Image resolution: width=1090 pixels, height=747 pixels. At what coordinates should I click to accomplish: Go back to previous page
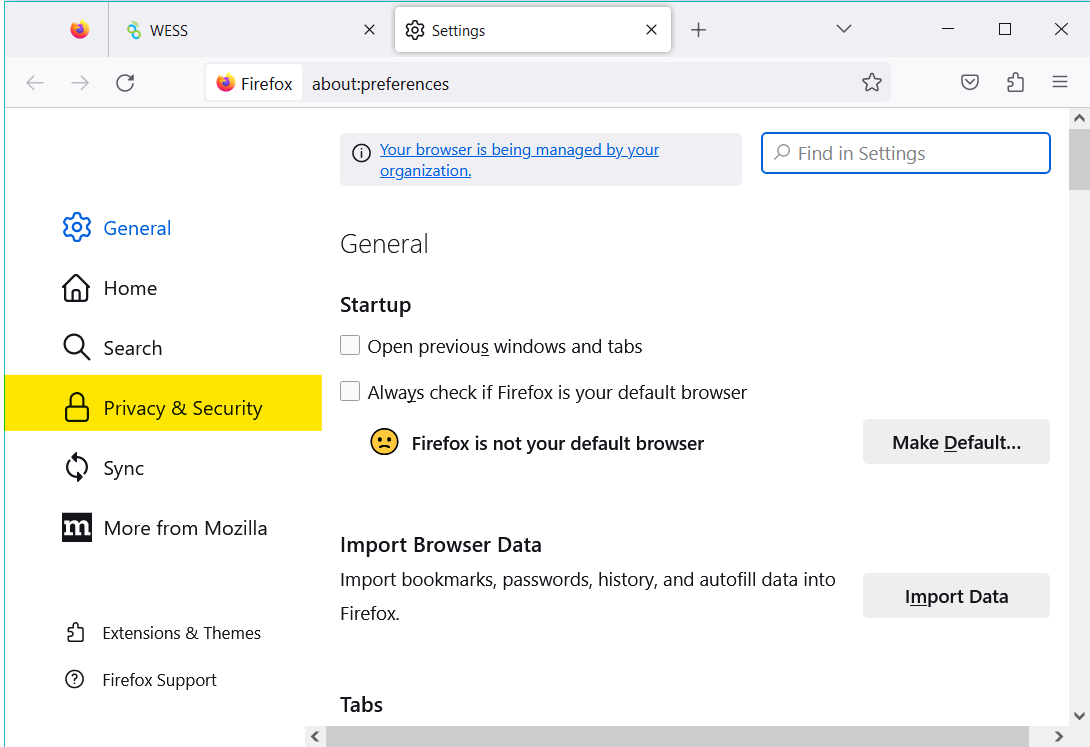pos(35,83)
